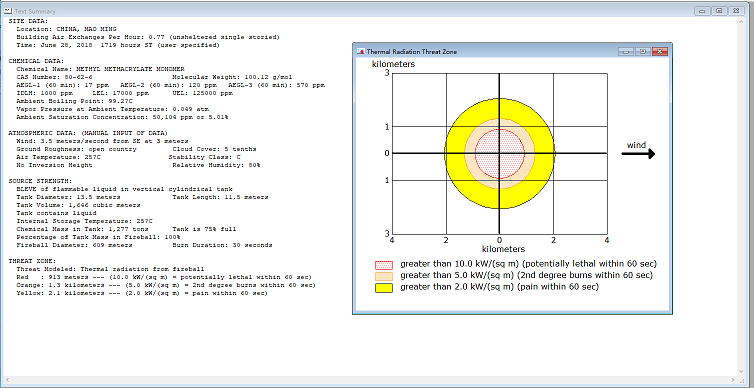Image resolution: width=754 pixels, height=388 pixels.
Task: Close the Thermal Radiation Threat Zone window
Action: [x=660, y=51]
